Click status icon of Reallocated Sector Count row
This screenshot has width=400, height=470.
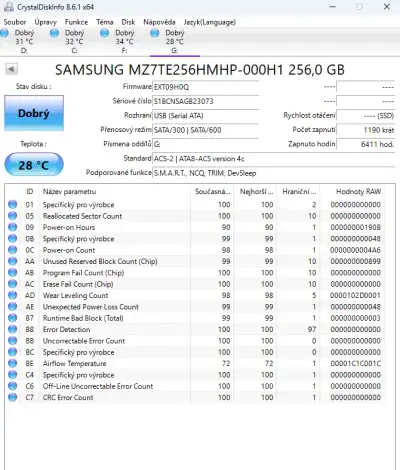[x=13, y=216]
